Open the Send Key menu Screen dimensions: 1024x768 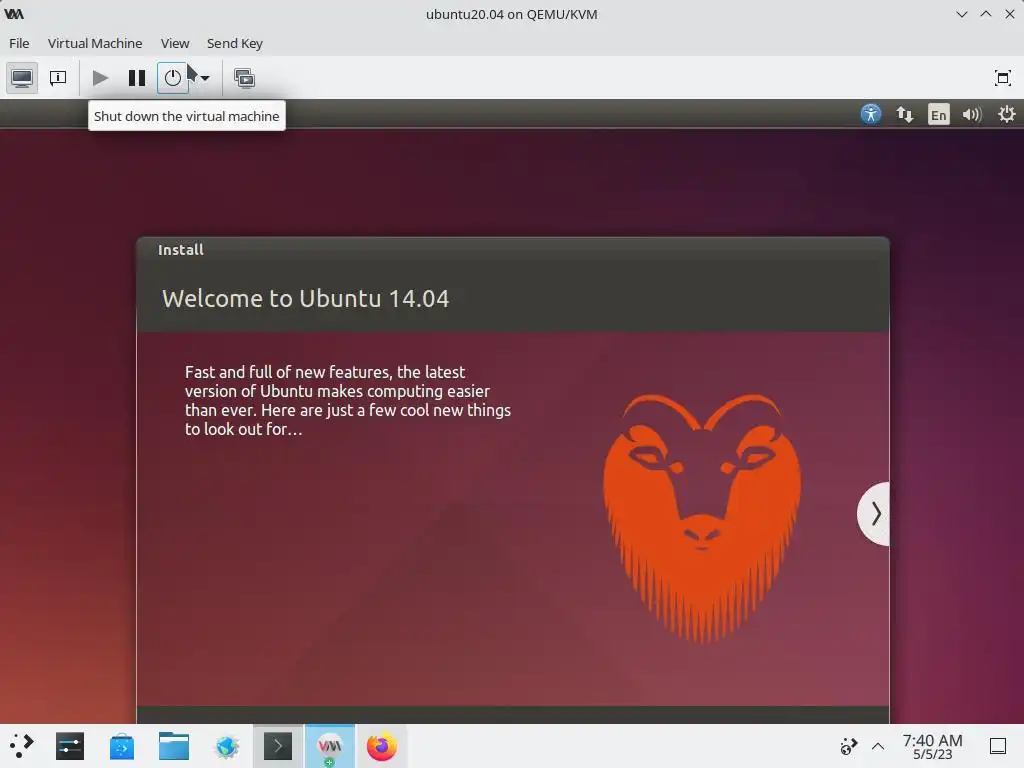click(234, 43)
